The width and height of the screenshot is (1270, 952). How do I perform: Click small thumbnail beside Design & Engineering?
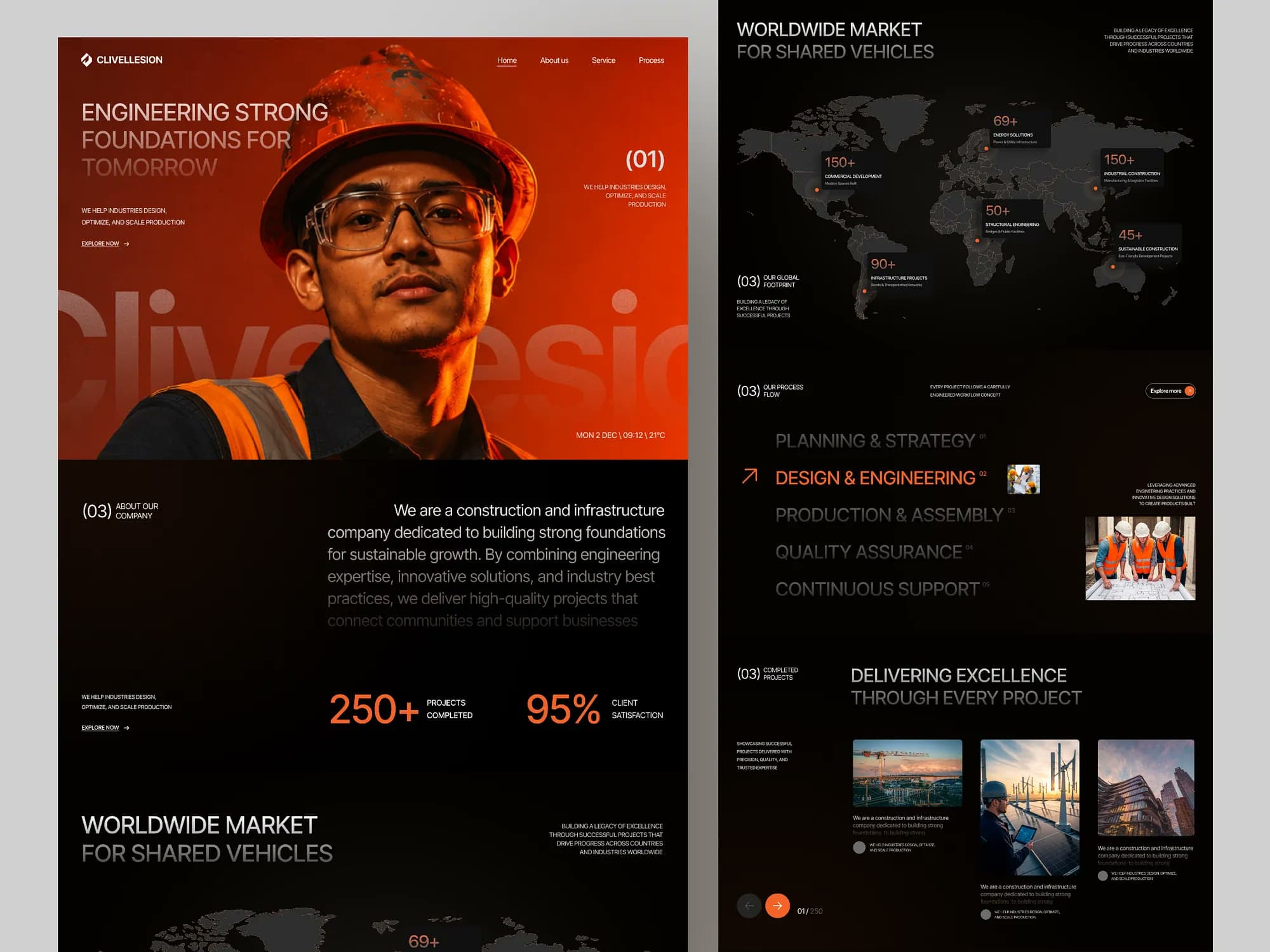tap(1024, 479)
